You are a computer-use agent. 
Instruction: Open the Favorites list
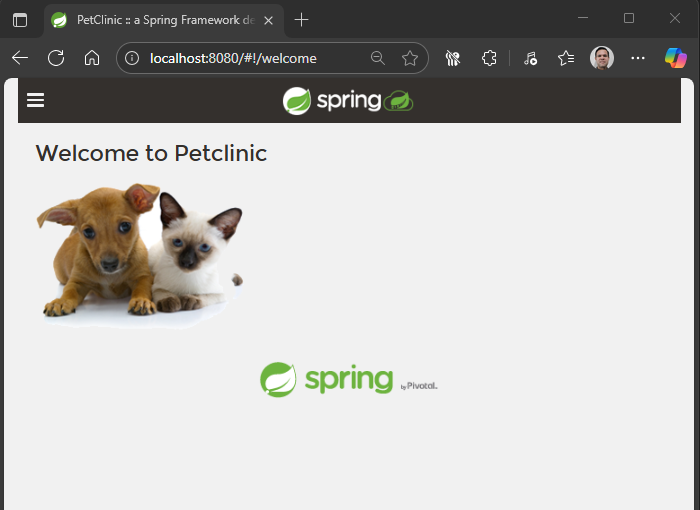tap(566, 58)
